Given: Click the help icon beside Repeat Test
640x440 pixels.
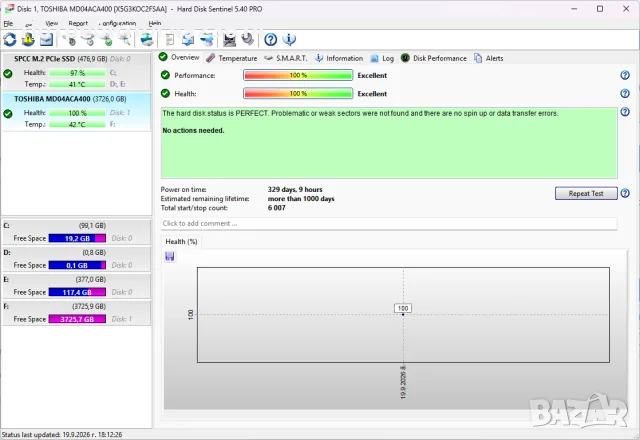Looking at the screenshot, I should (625, 193).
